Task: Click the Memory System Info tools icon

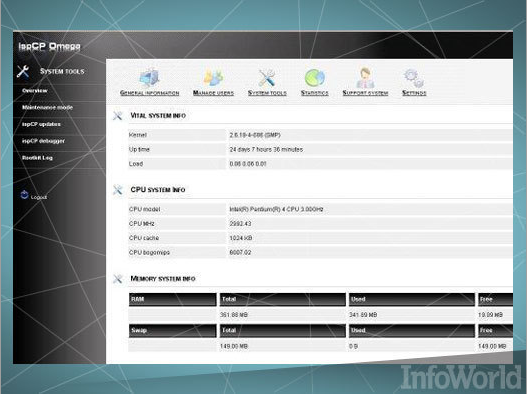Action: click(118, 279)
